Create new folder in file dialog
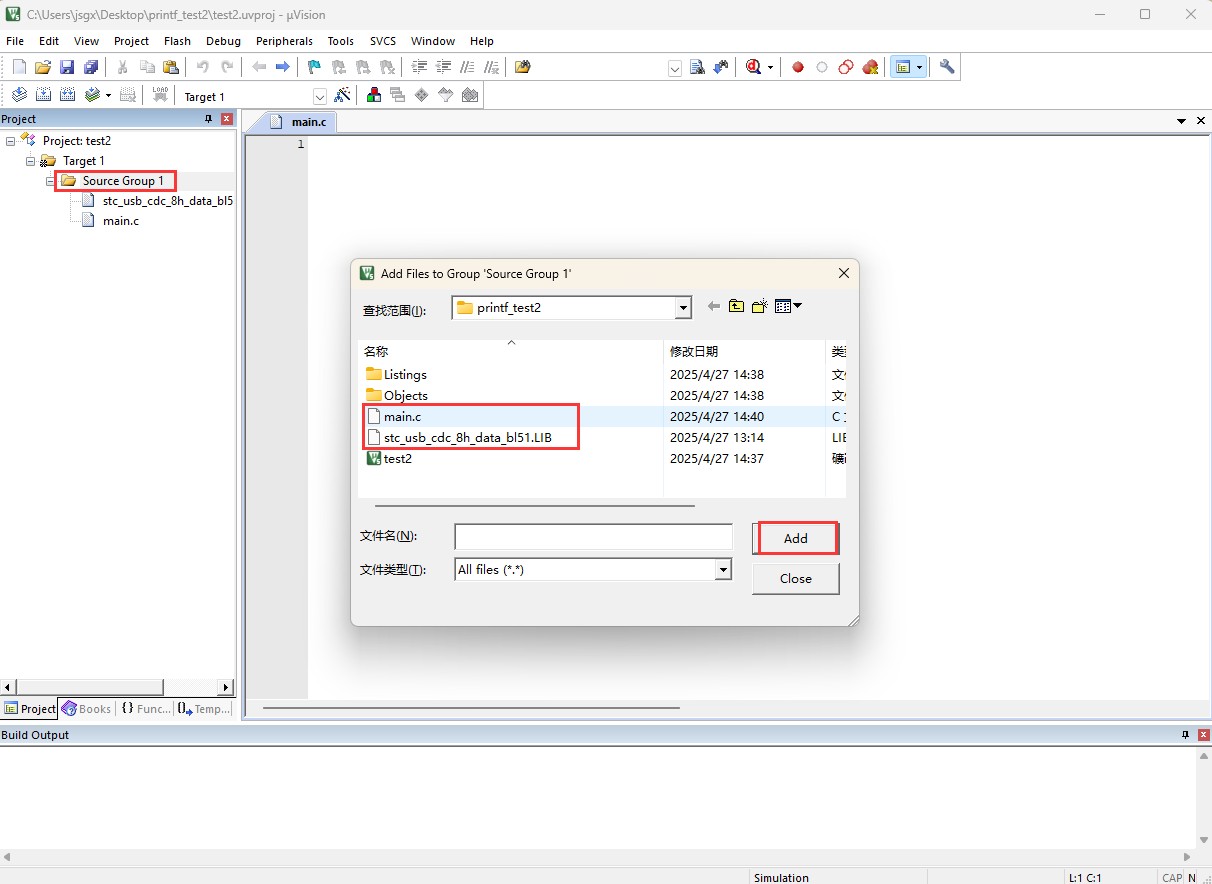 pos(759,306)
